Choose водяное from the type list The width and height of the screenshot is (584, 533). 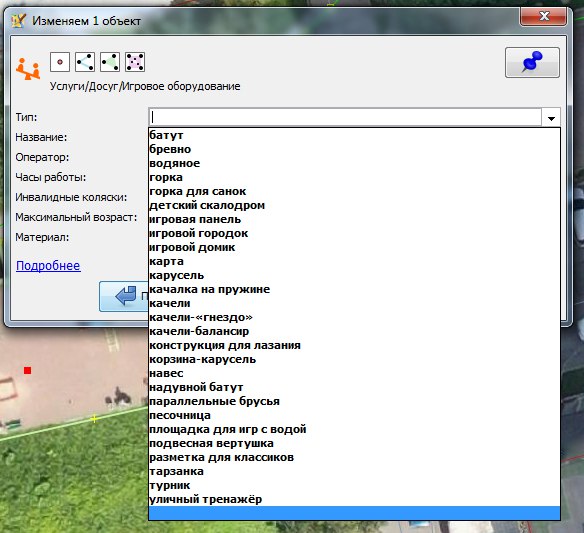tap(354, 164)
